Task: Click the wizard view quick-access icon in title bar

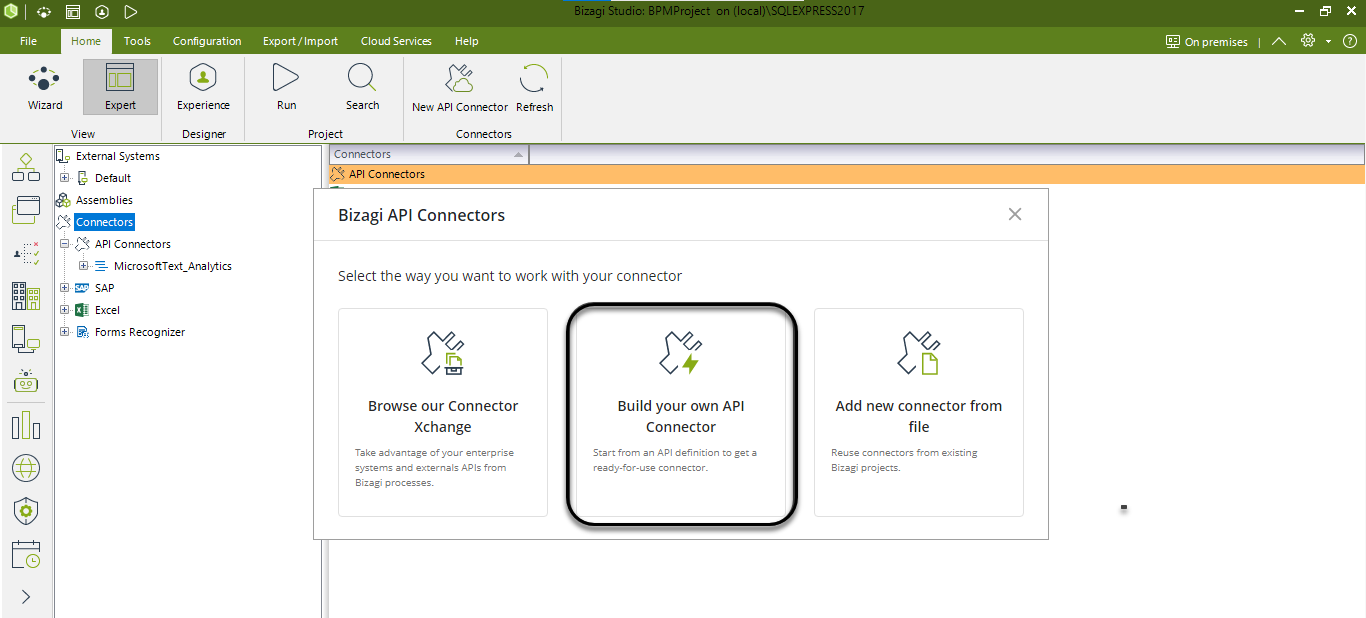Action: 43,12
